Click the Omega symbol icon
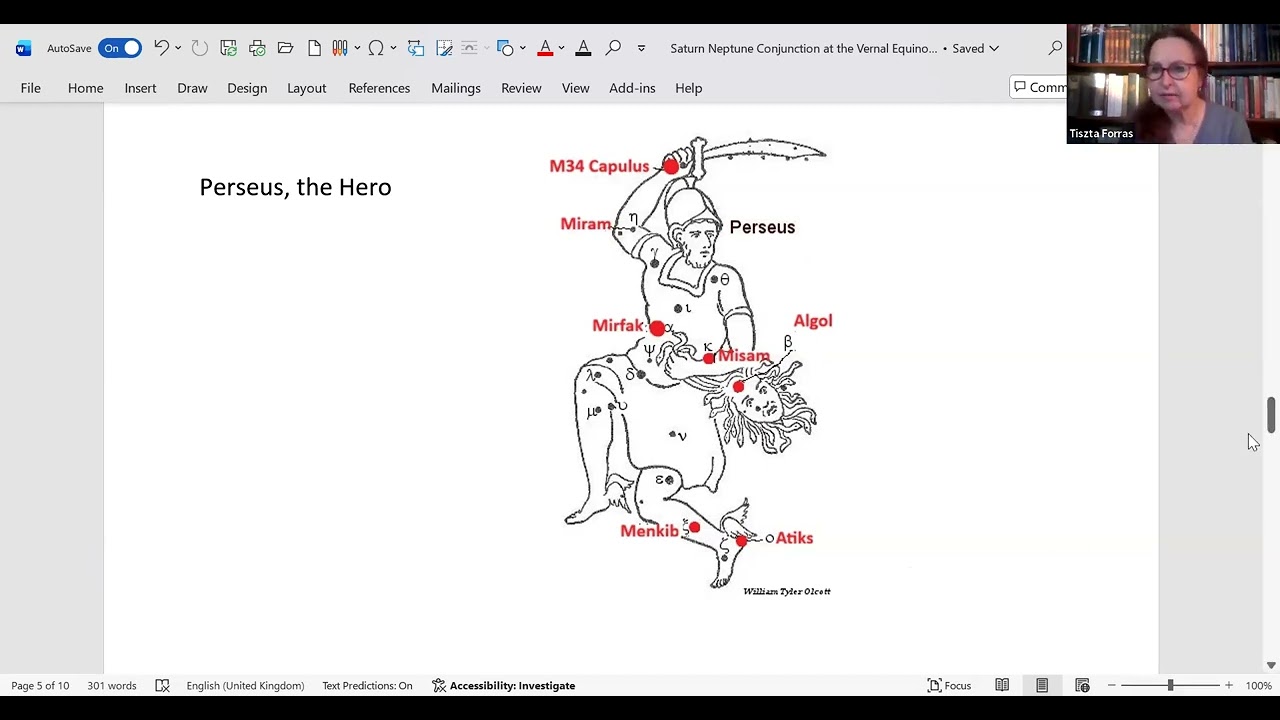This screenshot has height=720, width=1280. 376,48
